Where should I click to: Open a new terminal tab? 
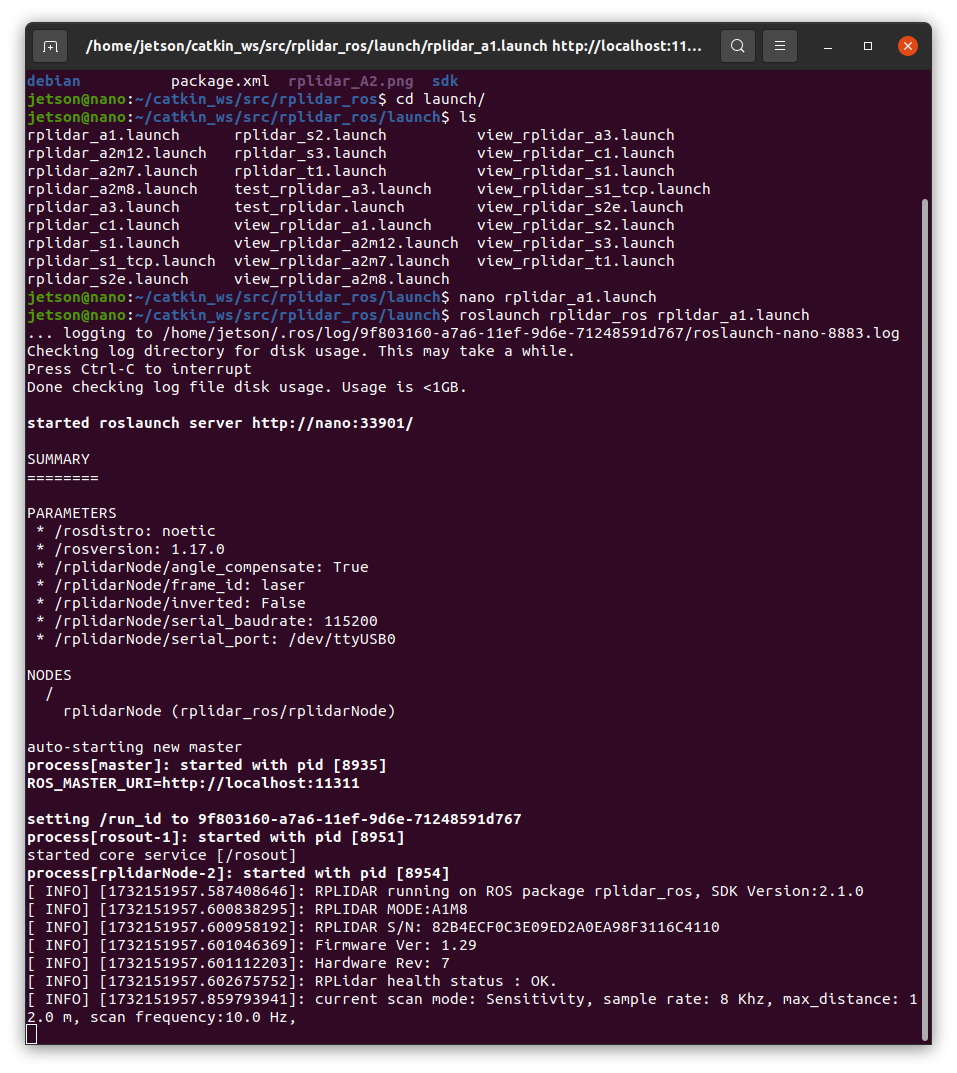[50, 47]
